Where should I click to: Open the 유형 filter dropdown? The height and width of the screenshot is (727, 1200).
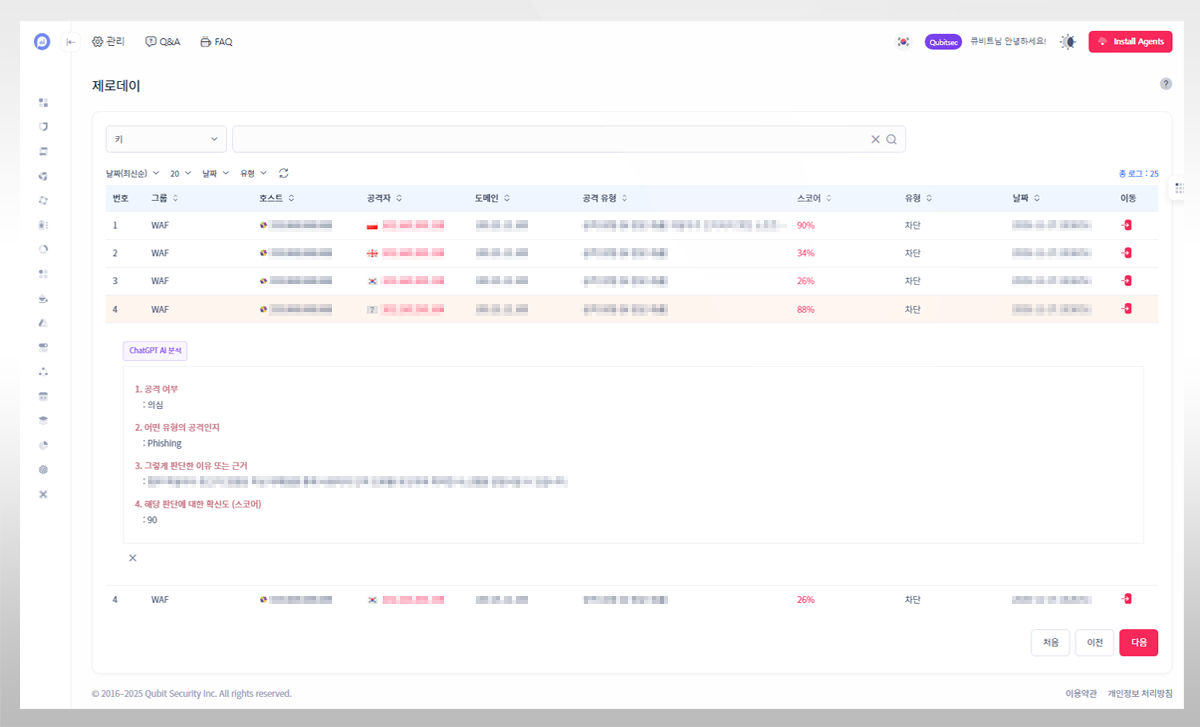coord(253,173)
